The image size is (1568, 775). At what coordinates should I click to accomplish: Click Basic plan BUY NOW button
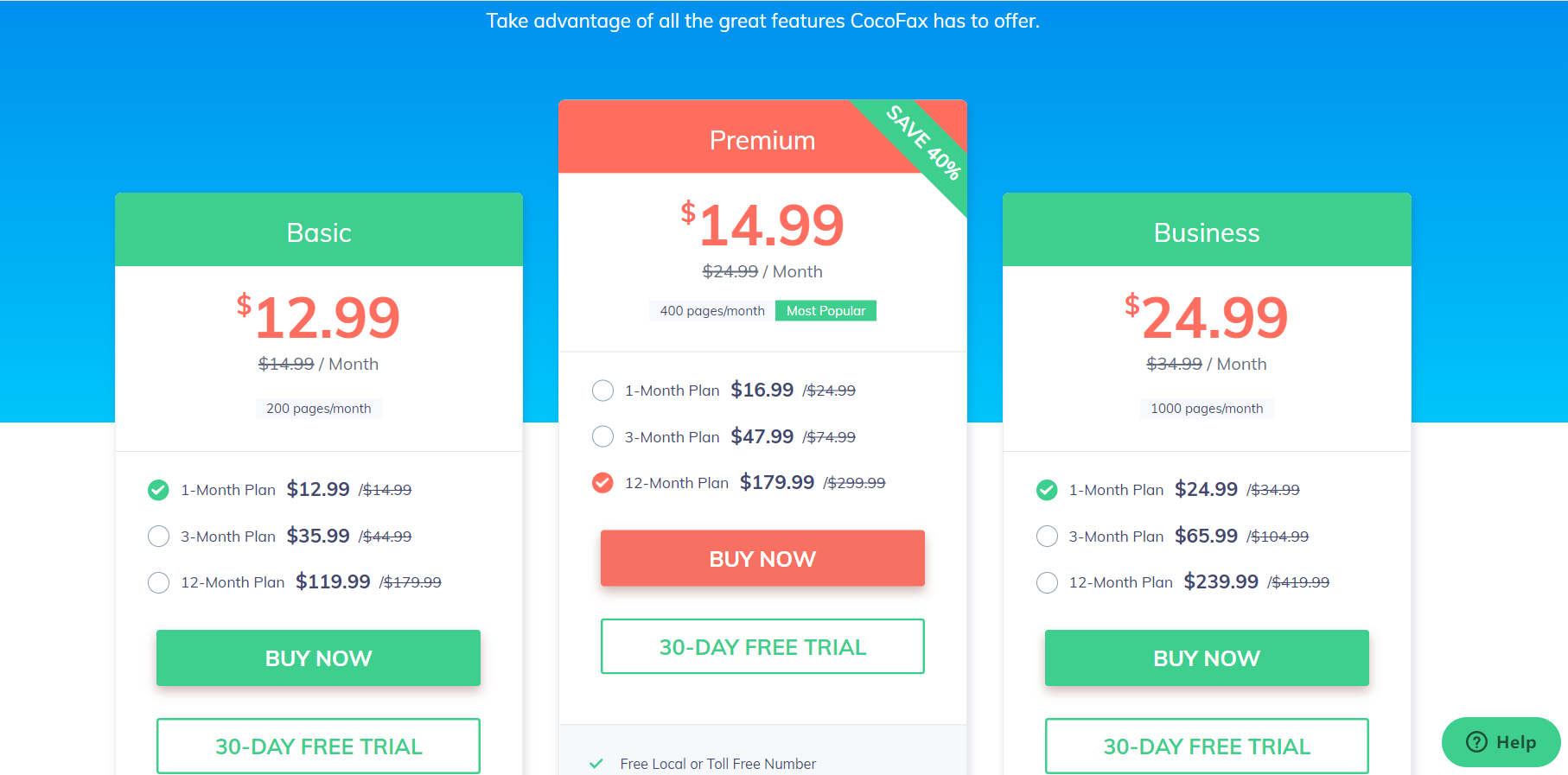coord(318,657)
